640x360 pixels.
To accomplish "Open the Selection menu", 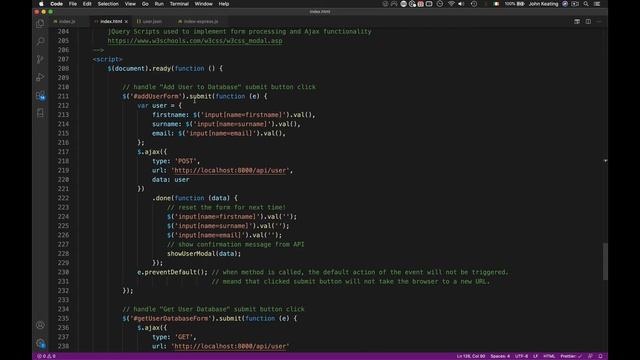I will pyautogui.click(x=108, y=4).
